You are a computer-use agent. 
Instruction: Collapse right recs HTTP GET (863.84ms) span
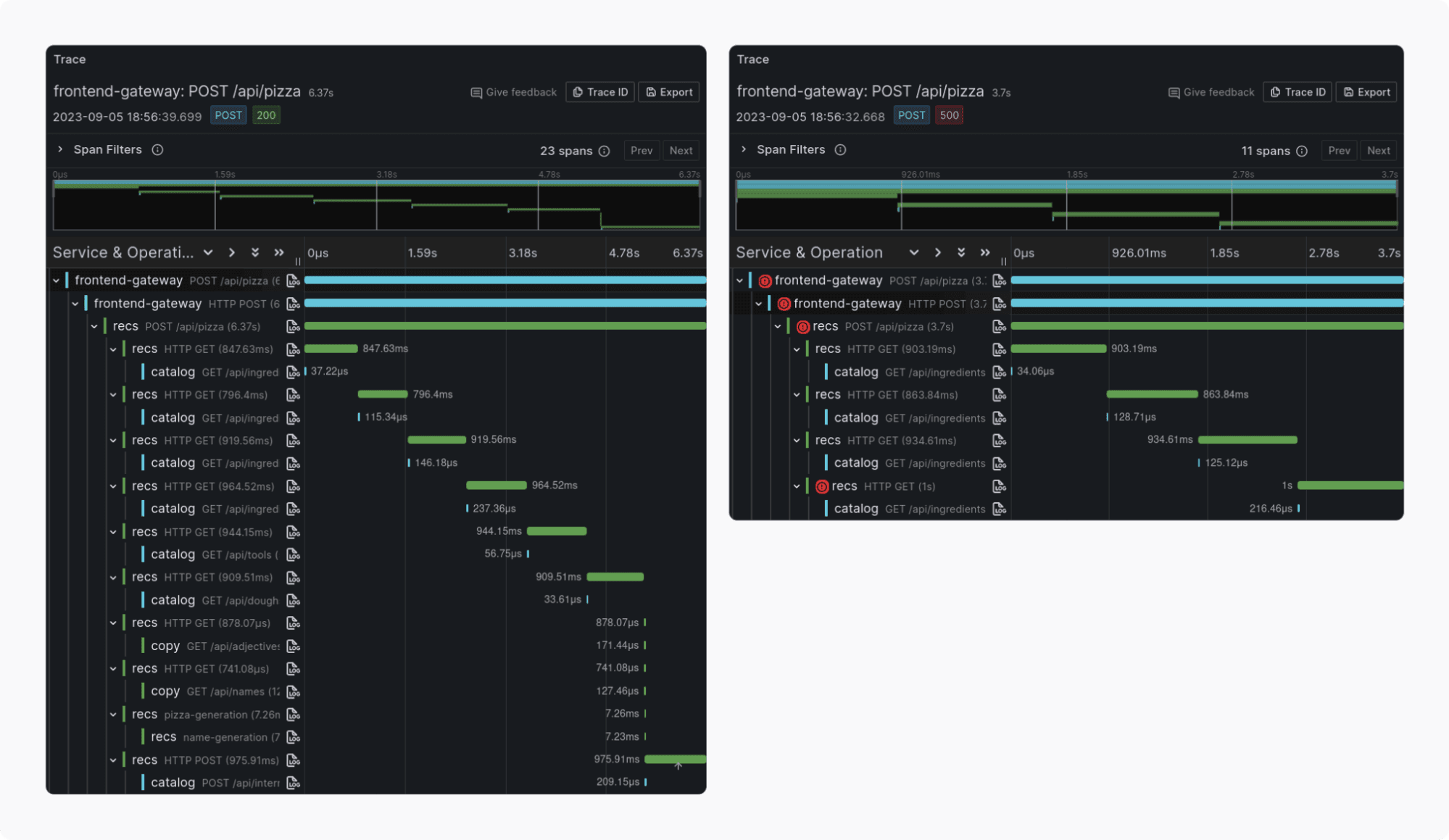pyautogui.click(x=797, y=395)
